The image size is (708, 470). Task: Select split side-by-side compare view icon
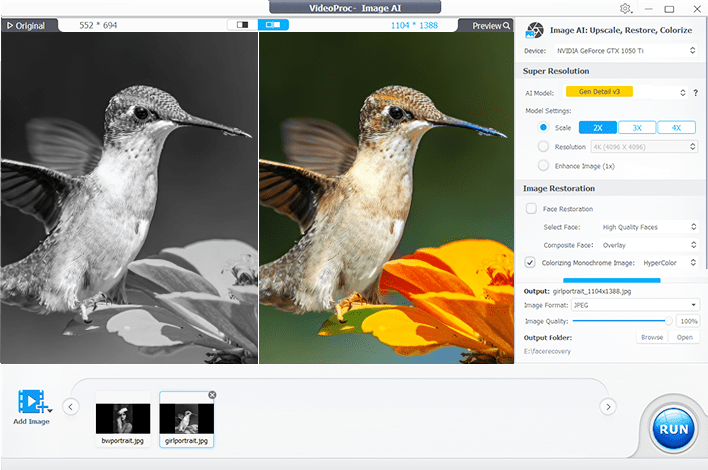(x=273, y=25)
